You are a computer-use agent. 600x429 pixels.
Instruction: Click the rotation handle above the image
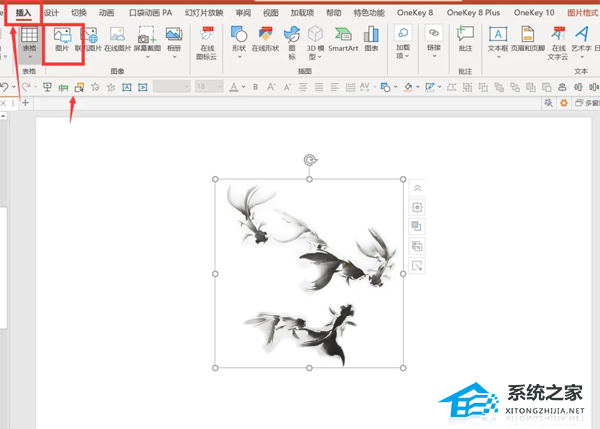[x=310, y=160]
